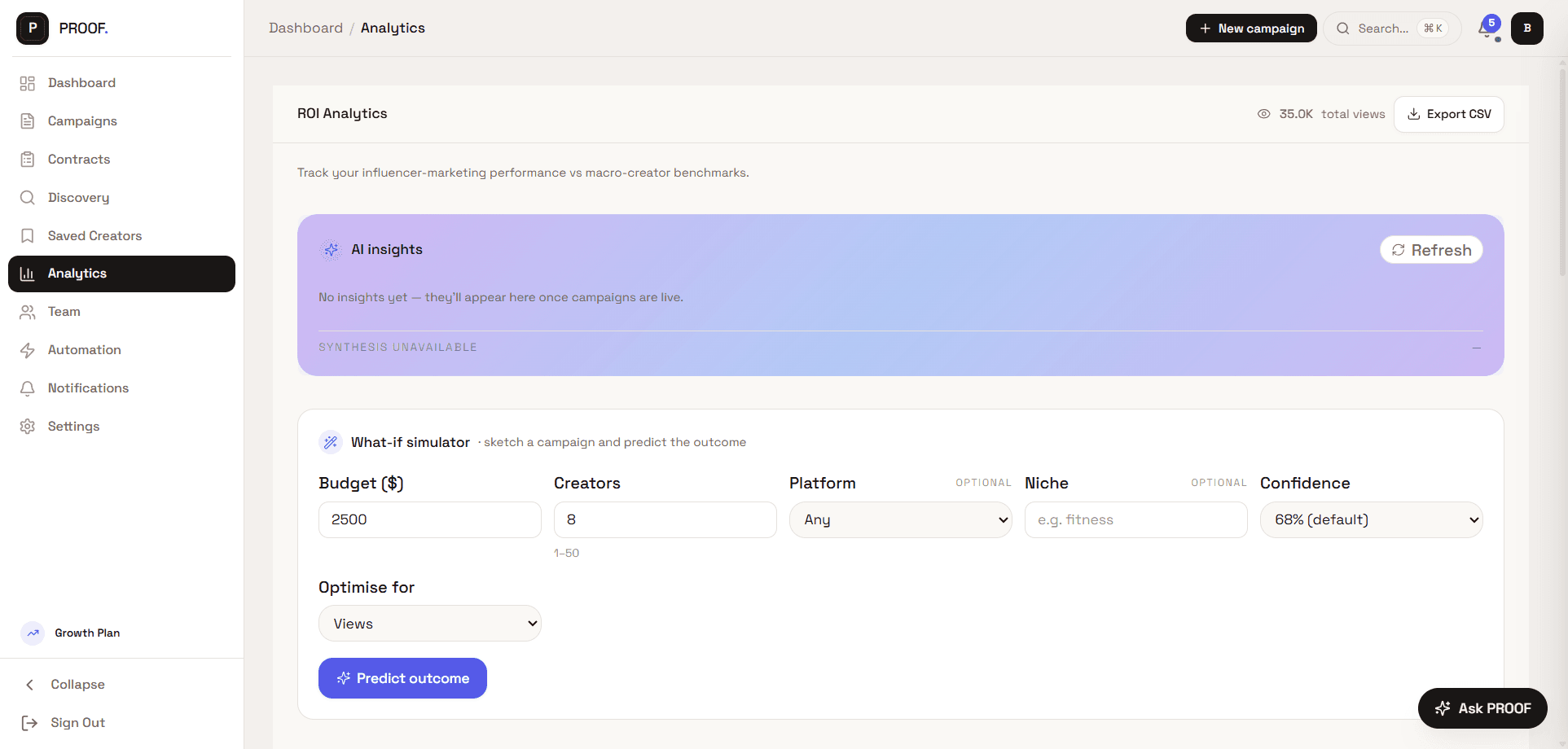
Task: Click the Analytics breadcrumb text
Action: (x=393, y=28)
